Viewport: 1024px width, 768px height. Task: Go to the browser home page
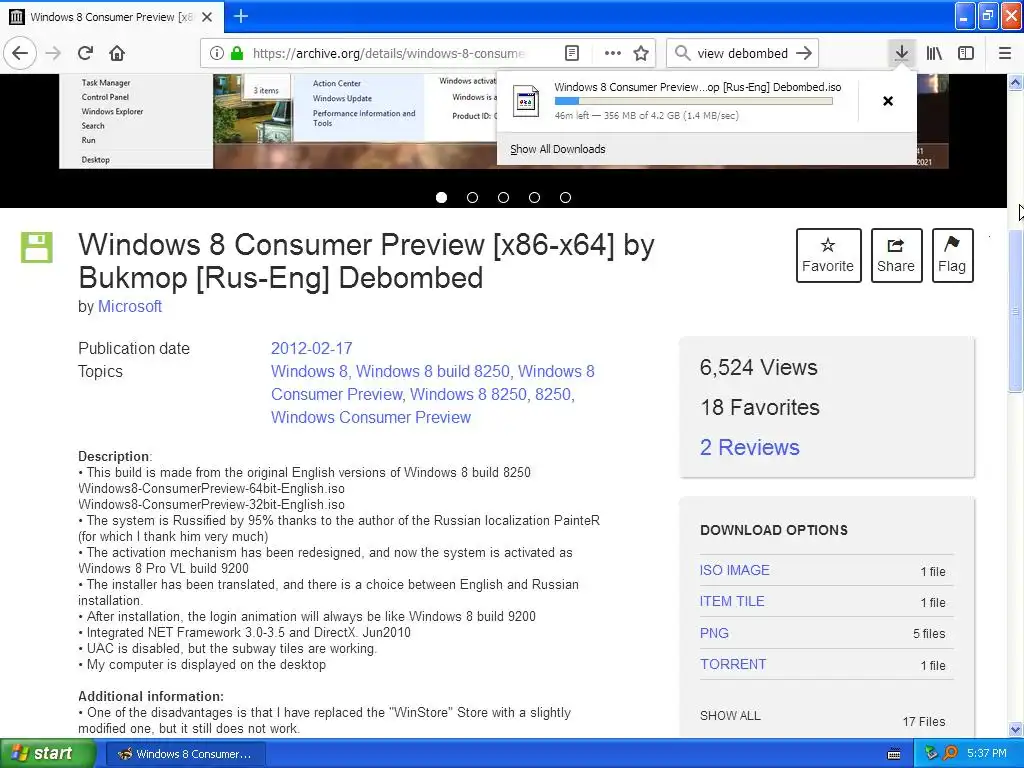pyautogui.click(x=117, y=53)
